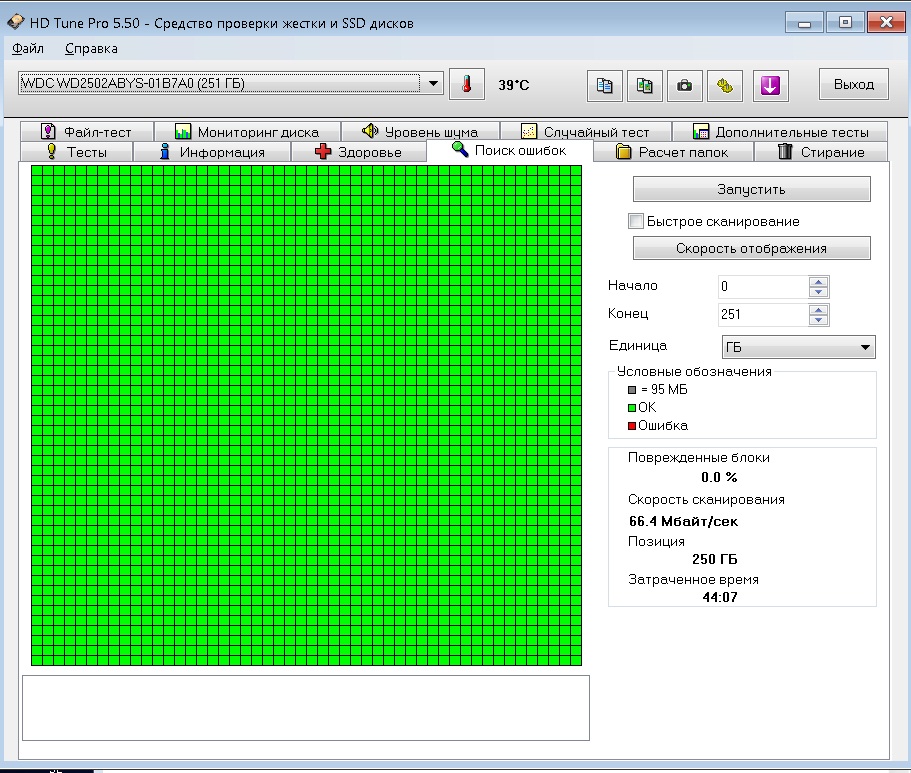The image size is (911, 773).
Task: Increase the Конец value with up arrow
Action: pyautogui.click(x=818, y=310)
